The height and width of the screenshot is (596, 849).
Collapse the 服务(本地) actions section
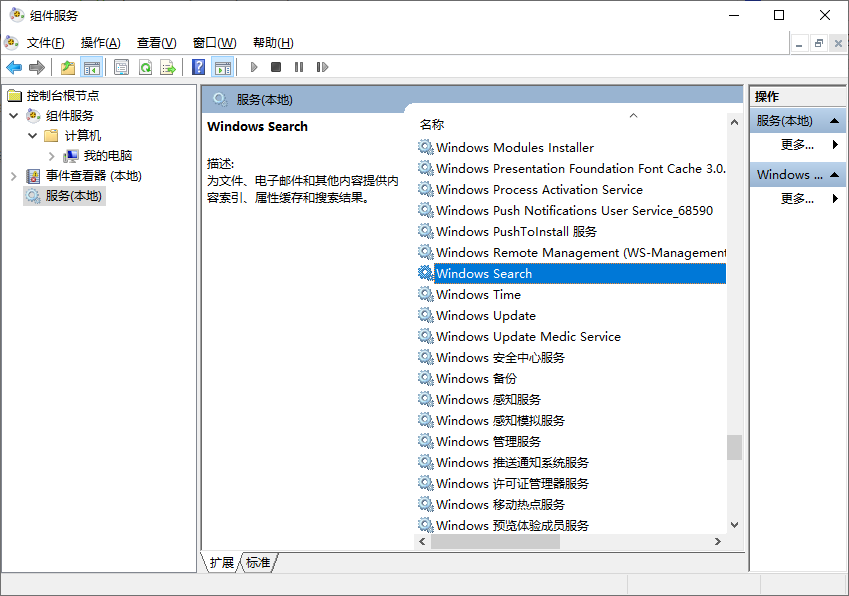coord(834,121)
